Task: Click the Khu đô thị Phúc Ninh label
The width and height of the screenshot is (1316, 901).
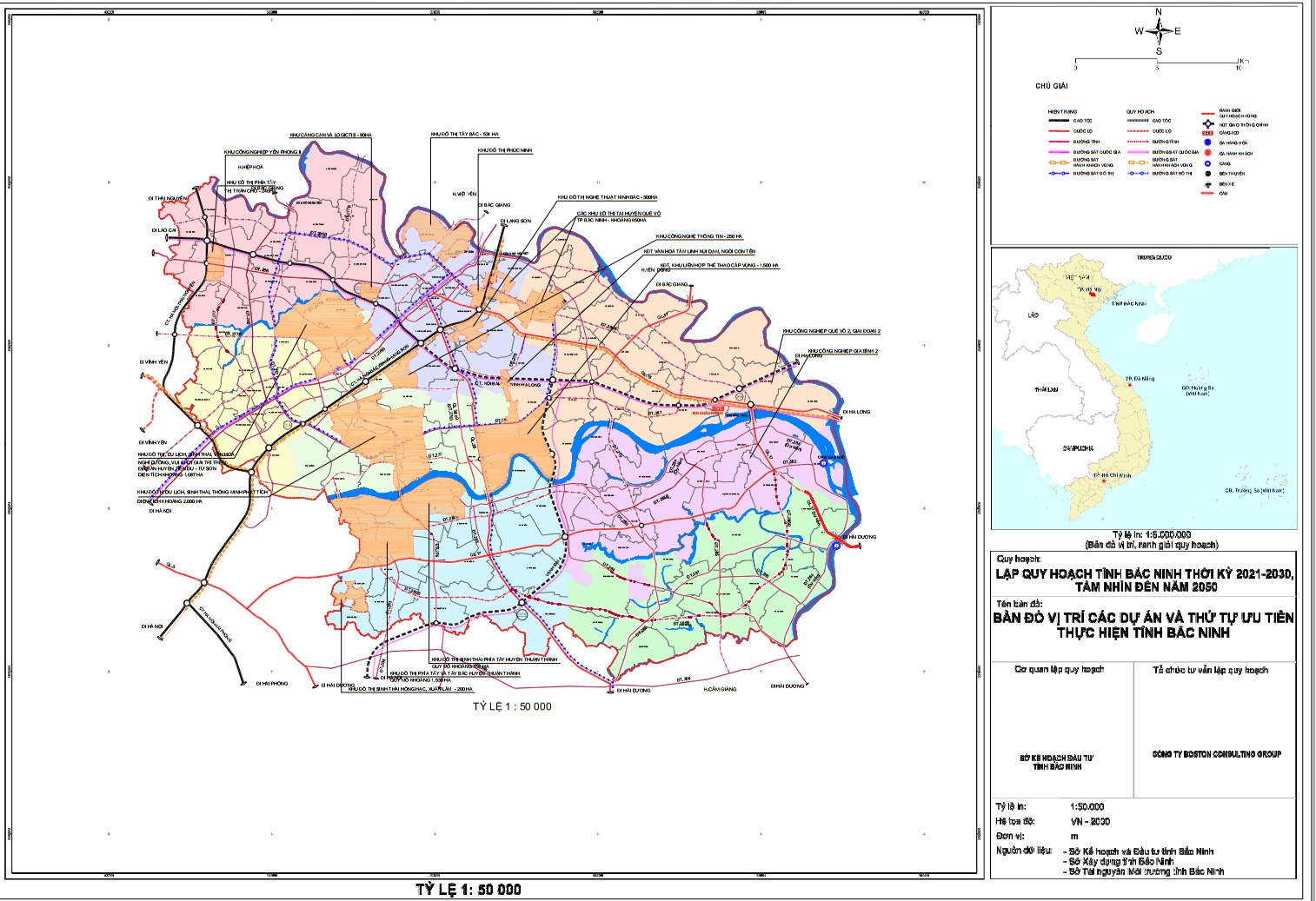Action: [x=504, y=150]
